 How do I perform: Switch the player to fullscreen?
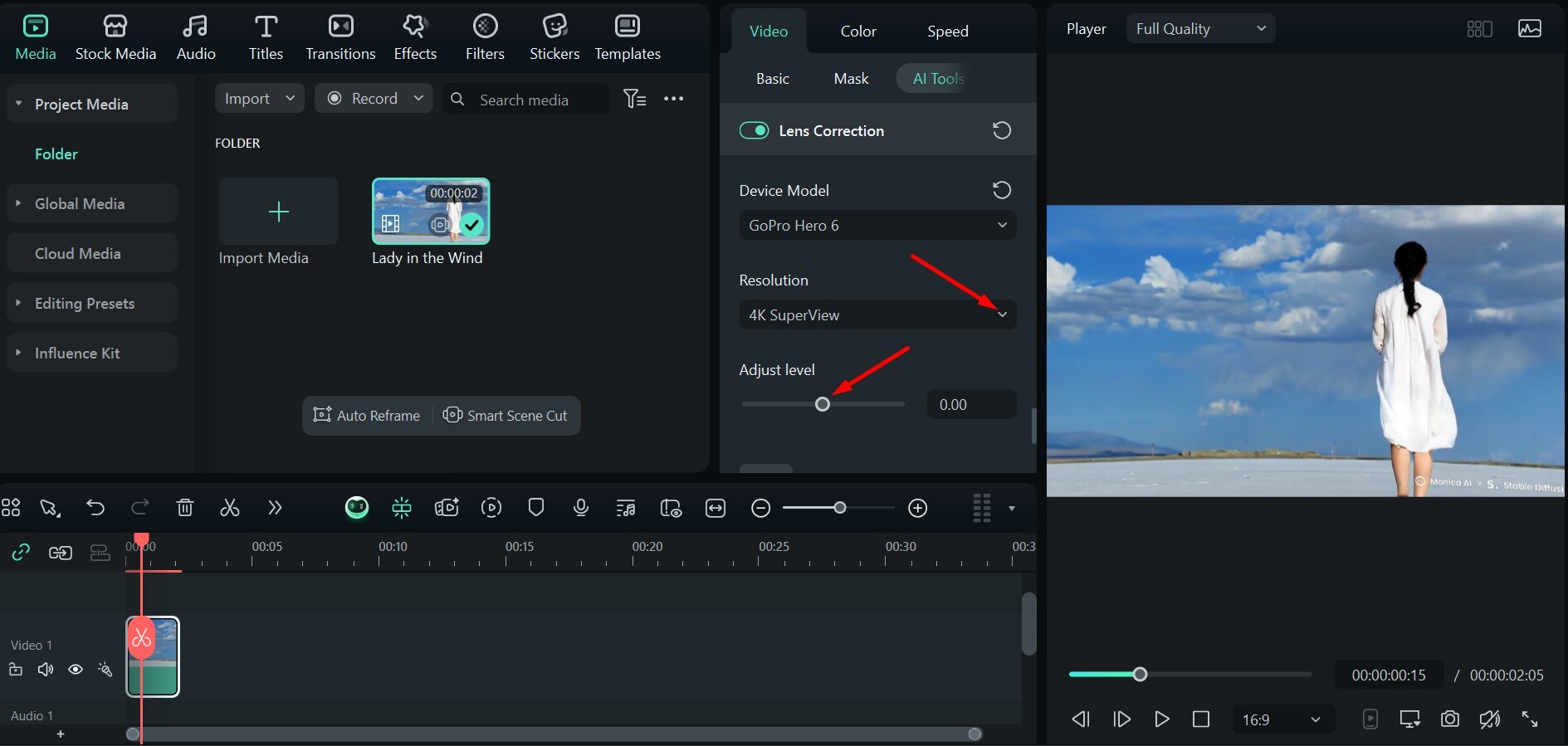[x=1530, y=719]
